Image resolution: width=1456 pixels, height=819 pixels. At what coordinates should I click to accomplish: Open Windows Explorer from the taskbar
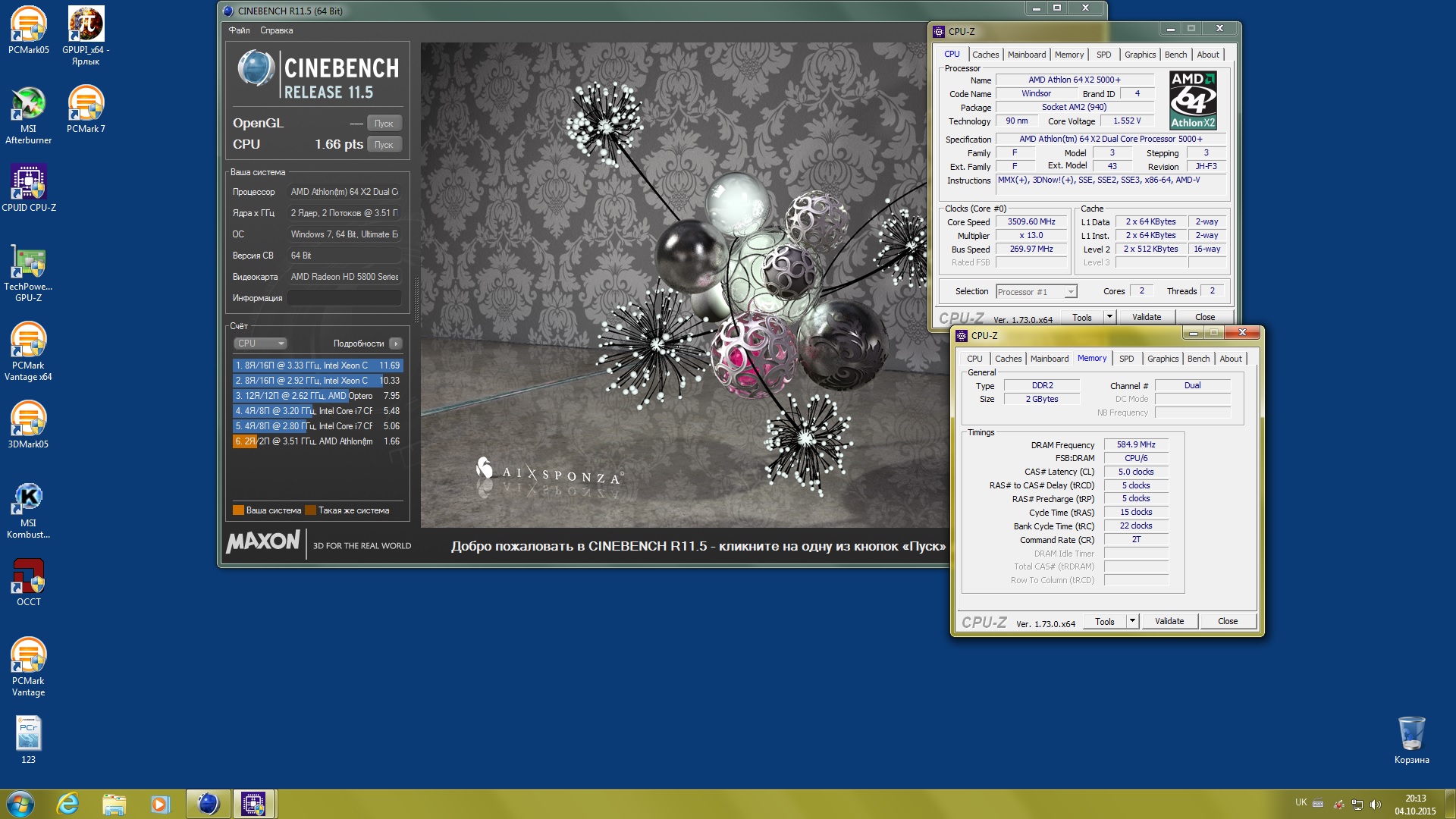point(114,804)
